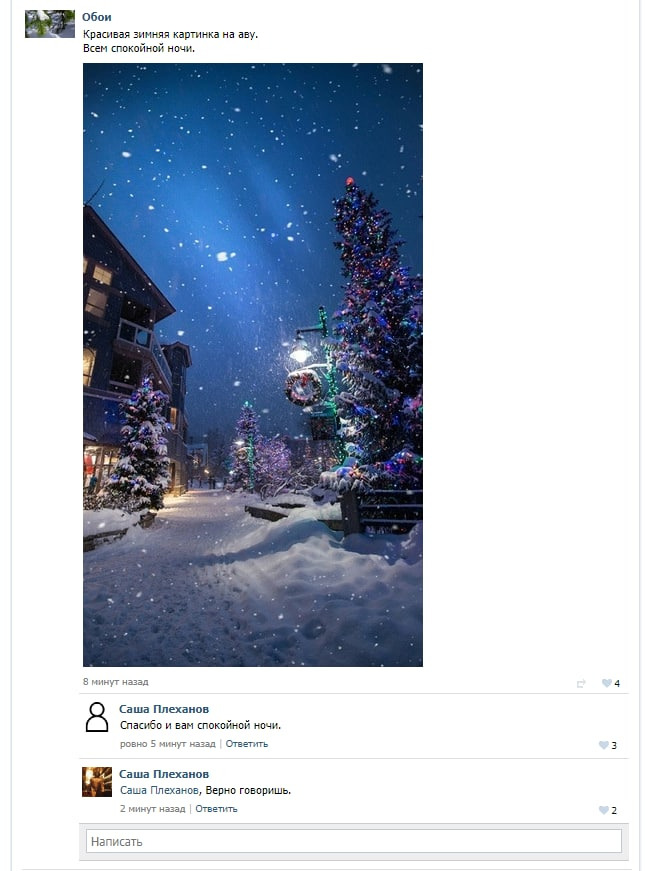
Task: Click the "2 минут назад" comment timestamp
Action: [x=152, y=809]
